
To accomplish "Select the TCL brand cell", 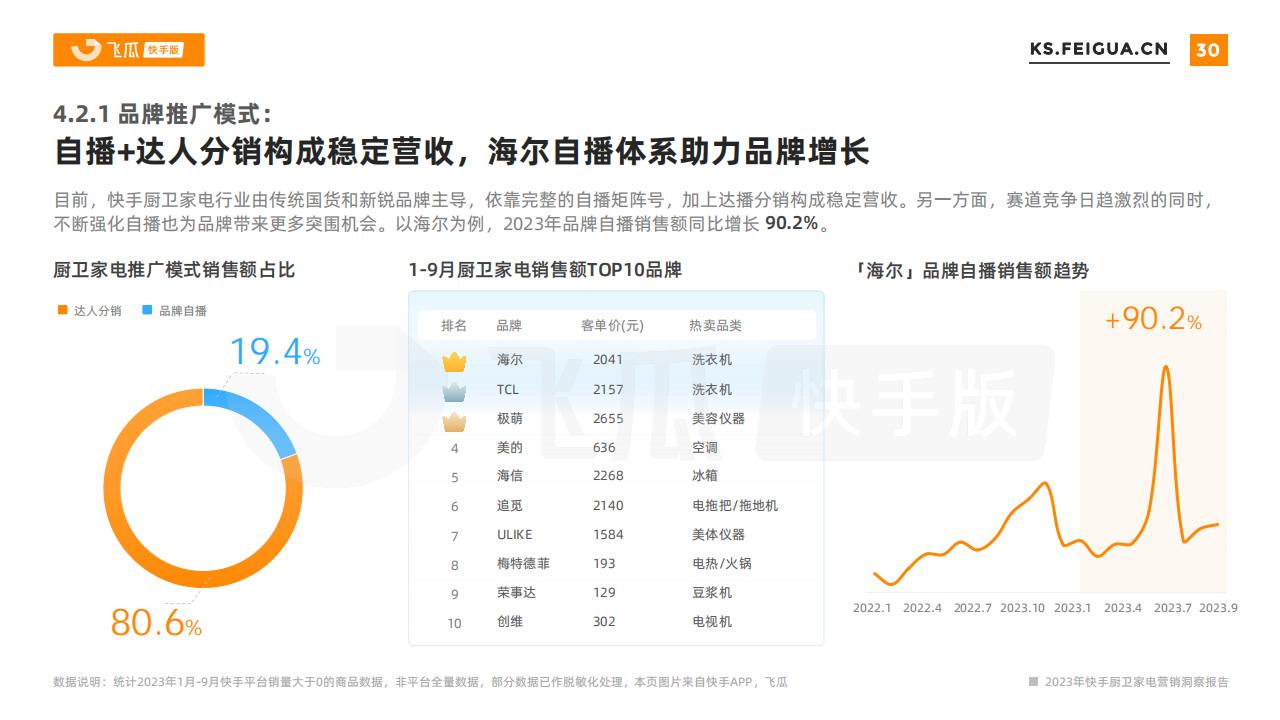I will (x=508, y=390).
